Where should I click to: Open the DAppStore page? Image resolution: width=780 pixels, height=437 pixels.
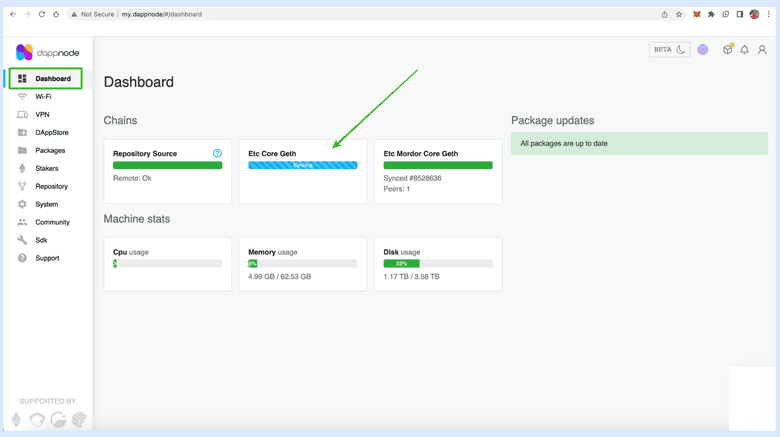coord(51,133)
